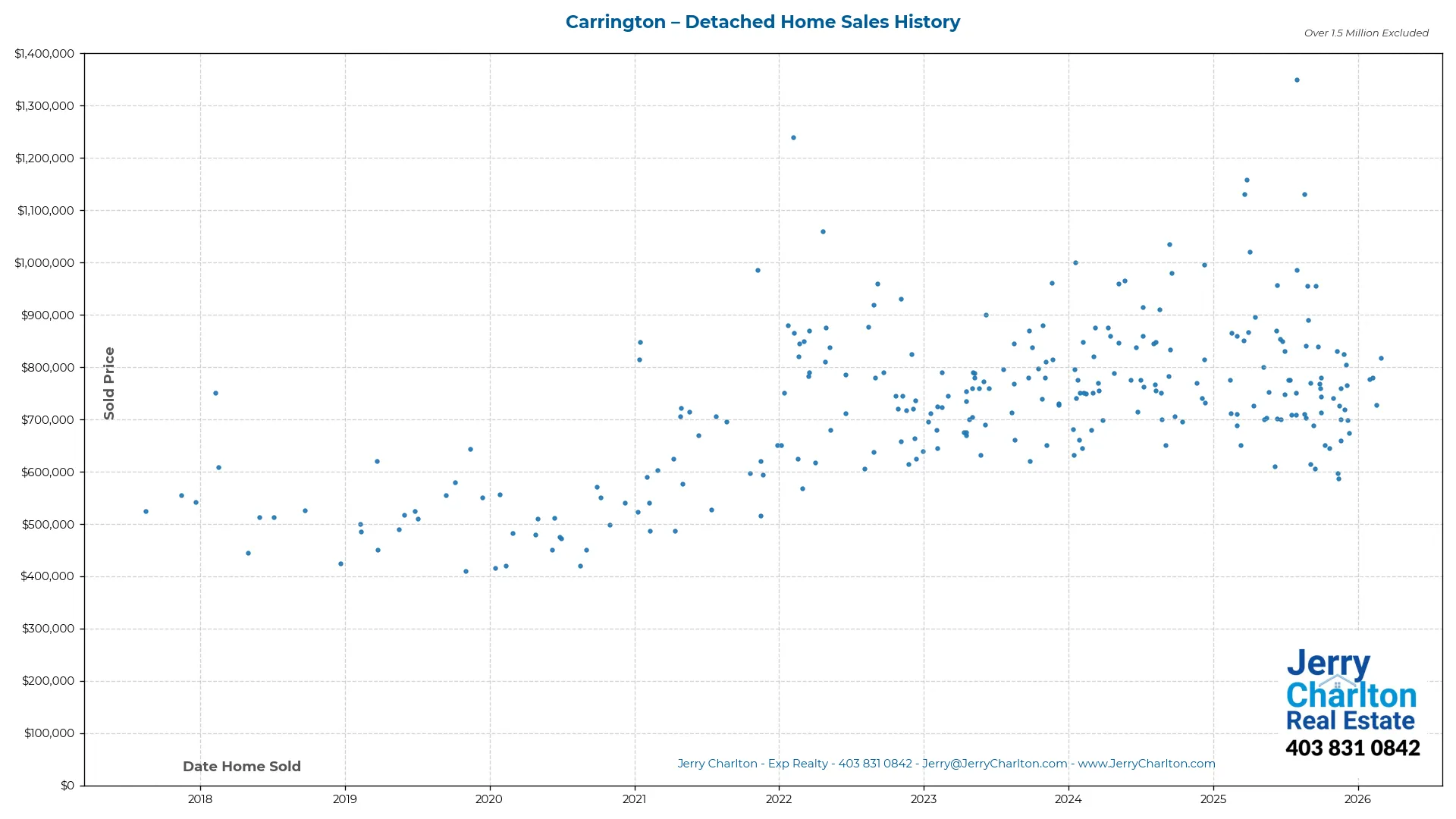Click '403 831 0842' in the footer text
Screen dimensions: 1456x819
(873, 764)
